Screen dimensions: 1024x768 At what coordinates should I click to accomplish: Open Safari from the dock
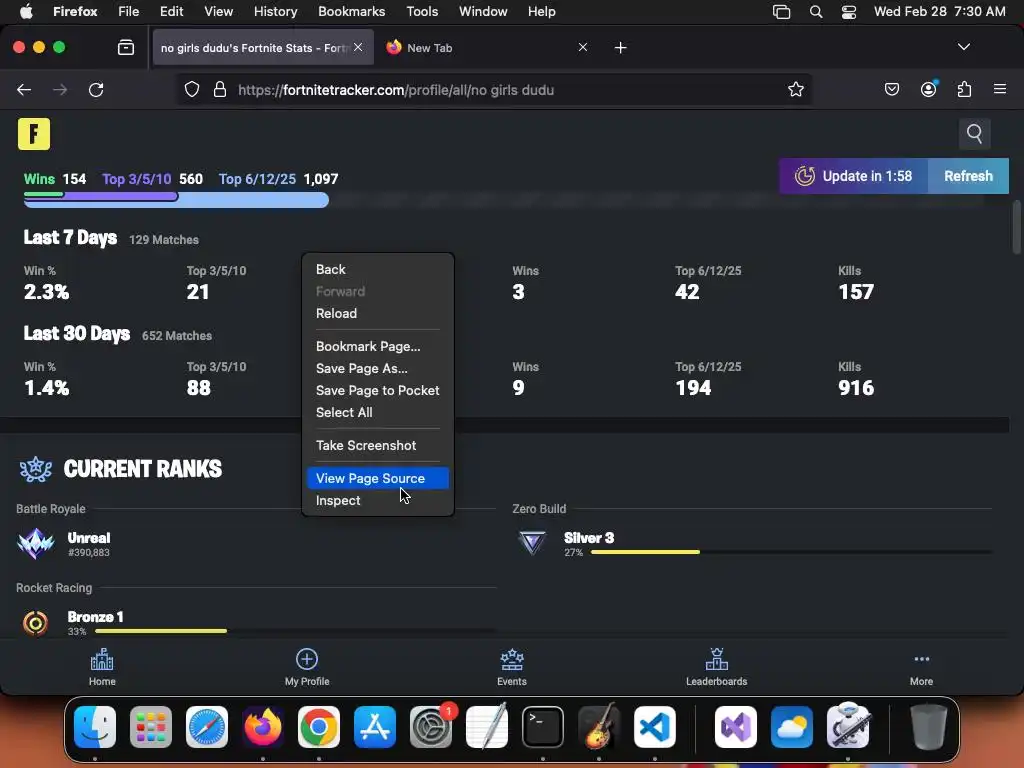(207, 727)
